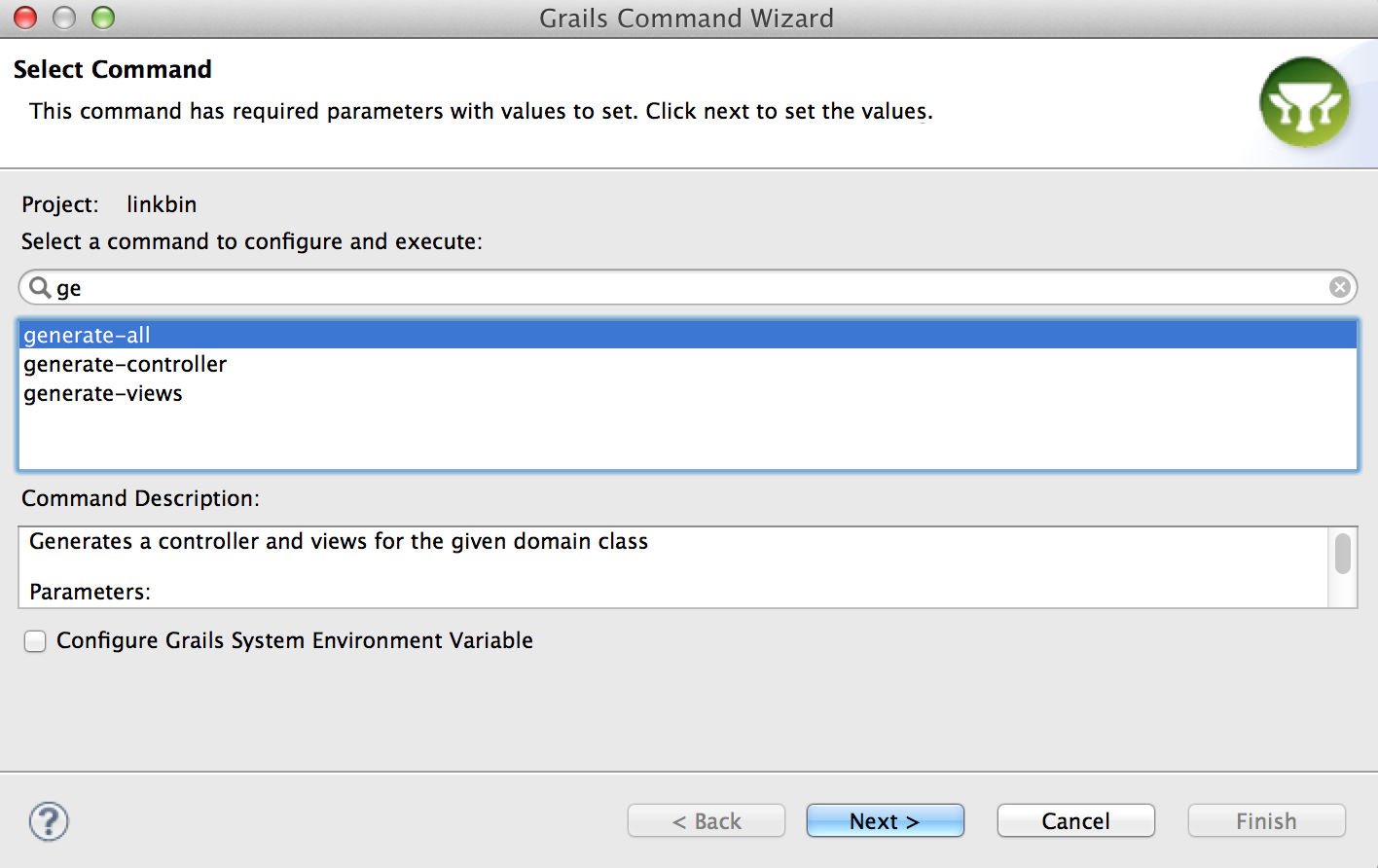Click the Grails goblet logo
Screen dimensions: 1378x868
pyautogui.click(x=1304, y=103)
